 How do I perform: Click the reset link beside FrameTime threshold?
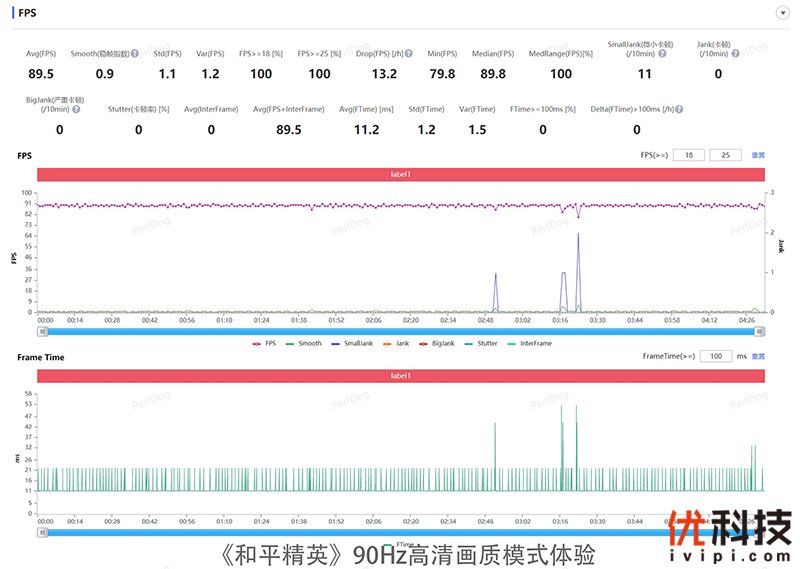pyautogui.click(x=759, y=356)
